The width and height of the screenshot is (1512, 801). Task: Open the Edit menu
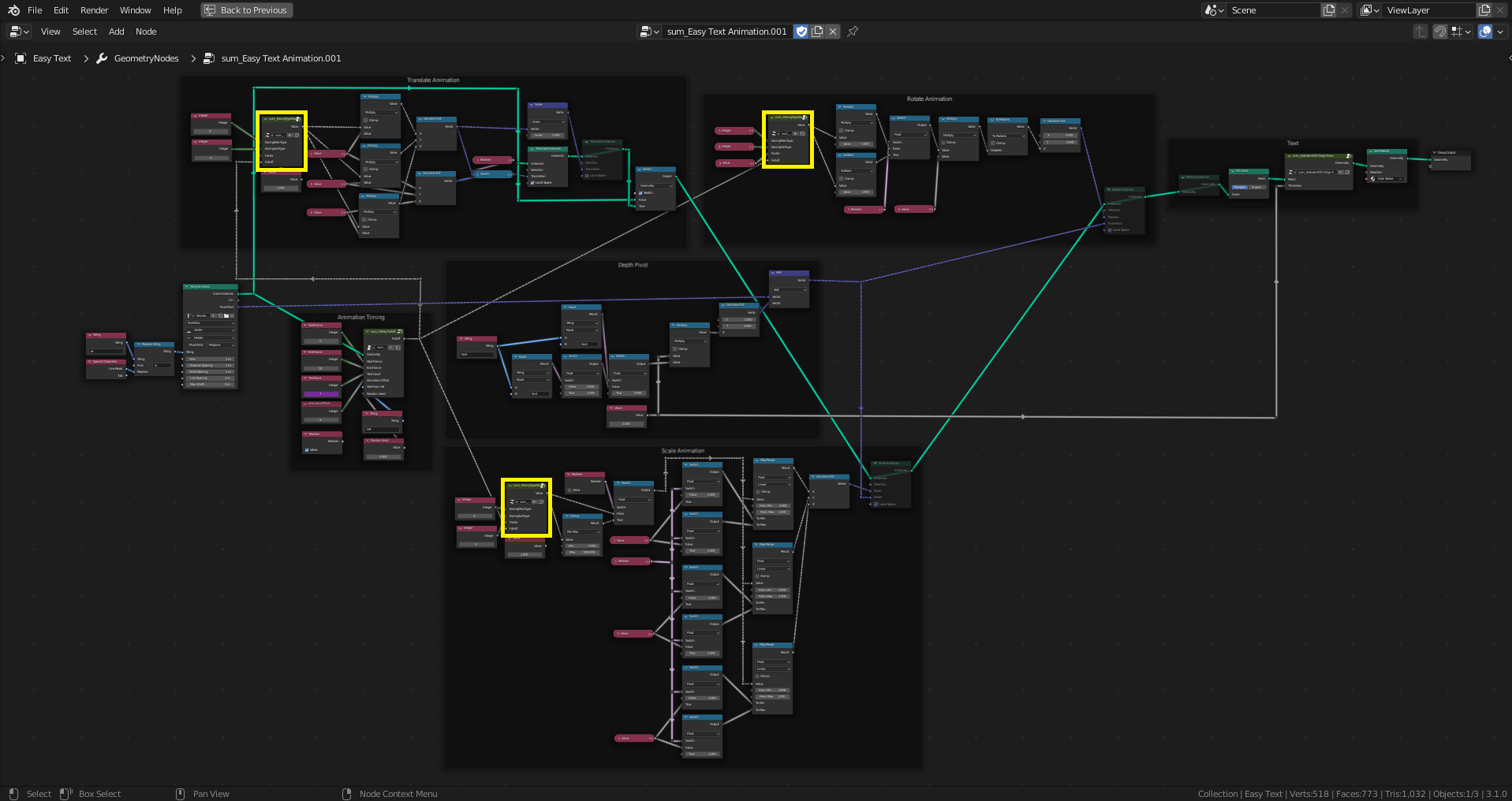click(x=61, y=10)
